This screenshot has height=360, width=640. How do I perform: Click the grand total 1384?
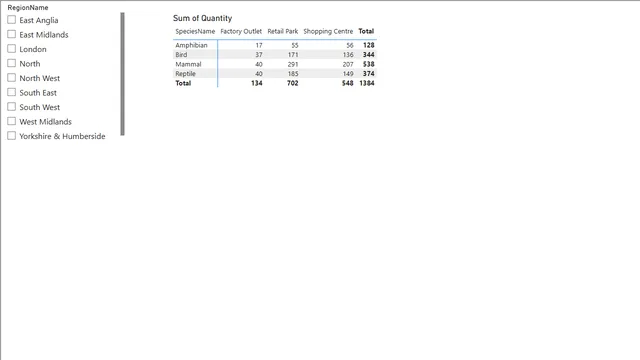click(367, 83)
